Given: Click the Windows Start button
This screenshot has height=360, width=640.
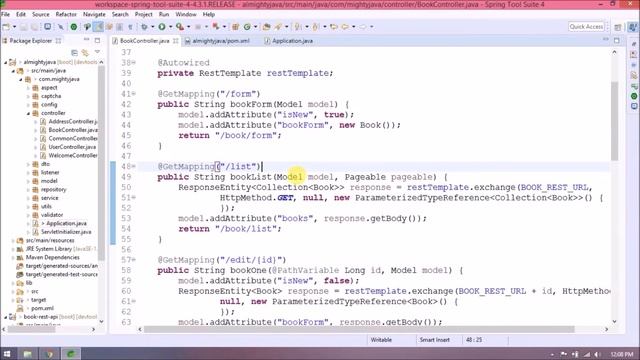Looking at the screenshot, I should point(7,354).
